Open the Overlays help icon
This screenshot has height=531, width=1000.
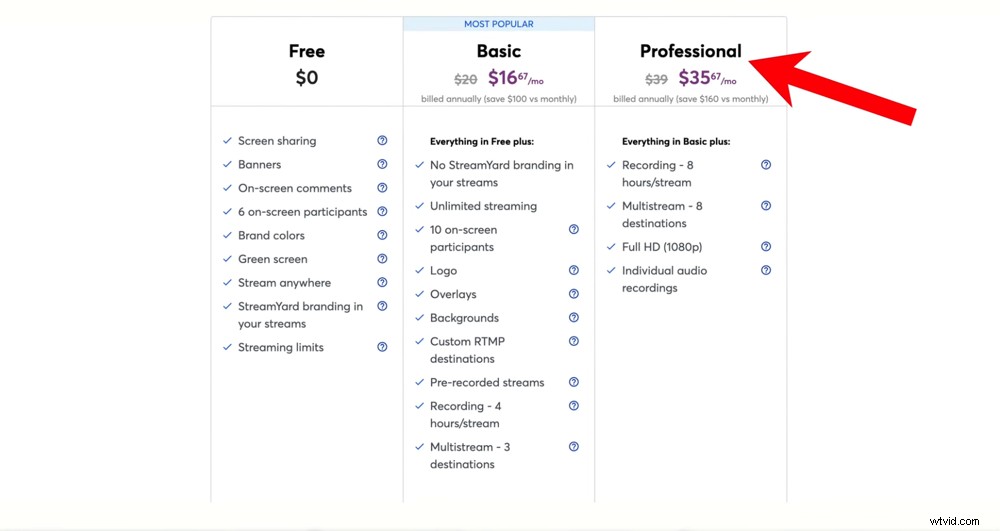pos(574,294)
